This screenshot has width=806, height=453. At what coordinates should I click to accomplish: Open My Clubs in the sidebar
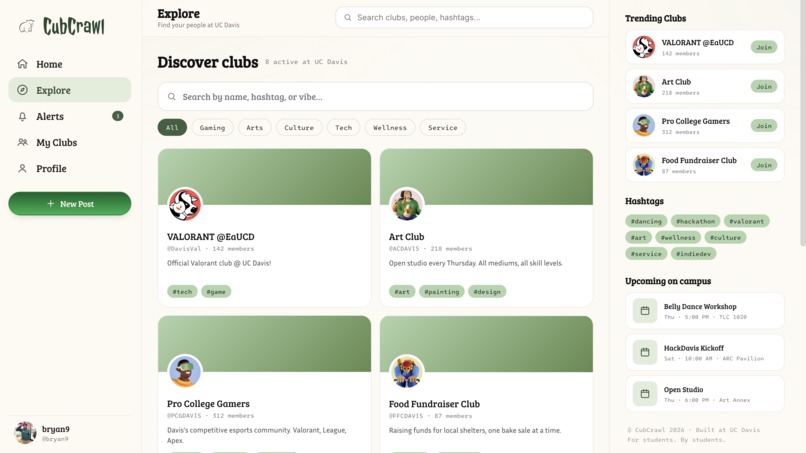(69, 142)
